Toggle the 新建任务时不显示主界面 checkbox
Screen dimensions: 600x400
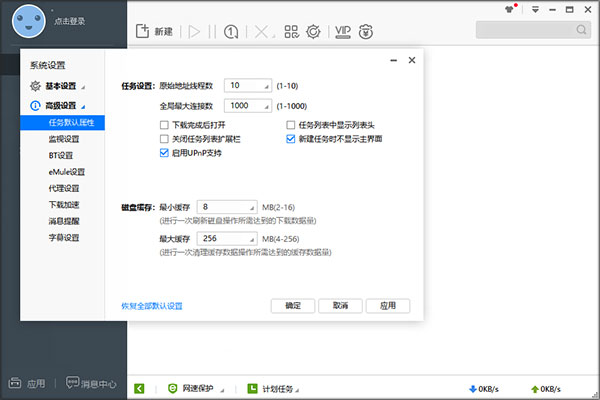coord(291,139)
